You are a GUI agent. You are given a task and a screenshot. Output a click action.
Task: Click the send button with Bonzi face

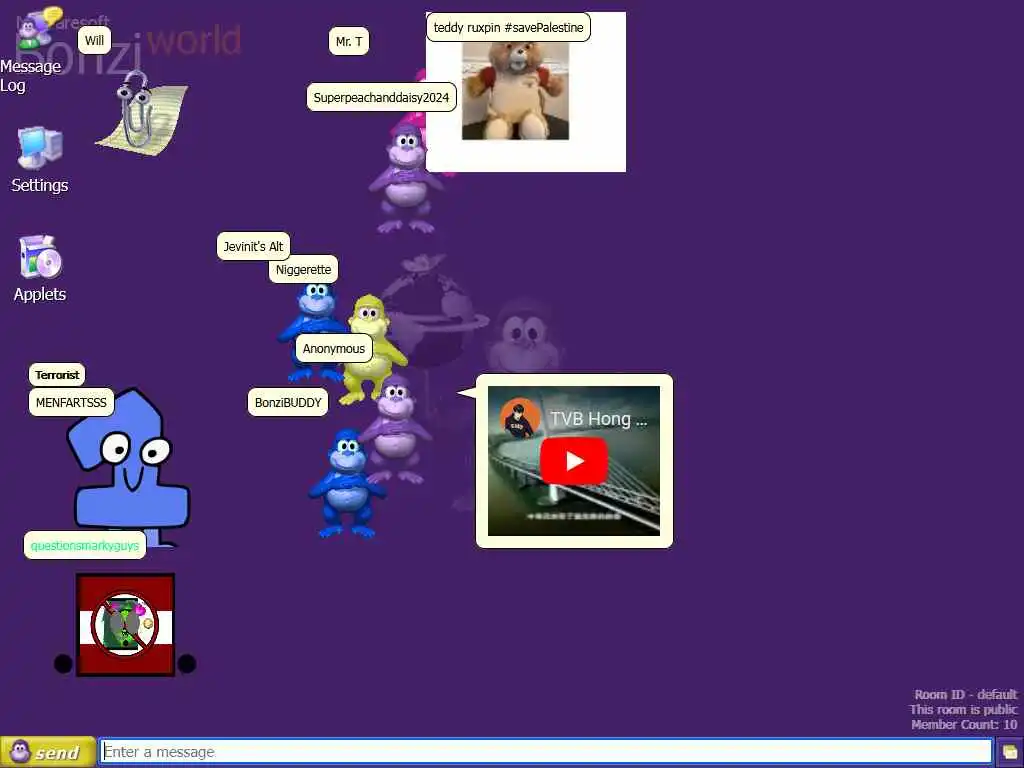(48, 752)
